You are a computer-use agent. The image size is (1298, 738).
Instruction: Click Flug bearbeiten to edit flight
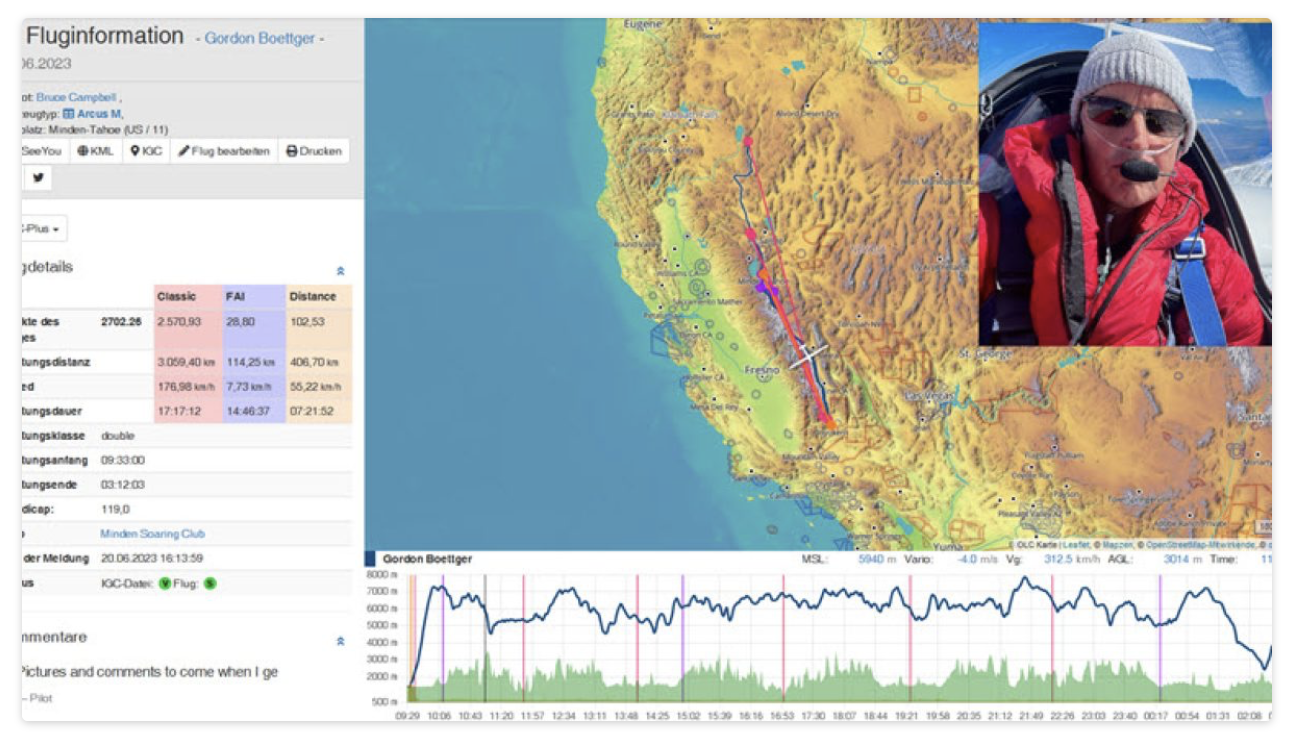click(x=224, y=151)
